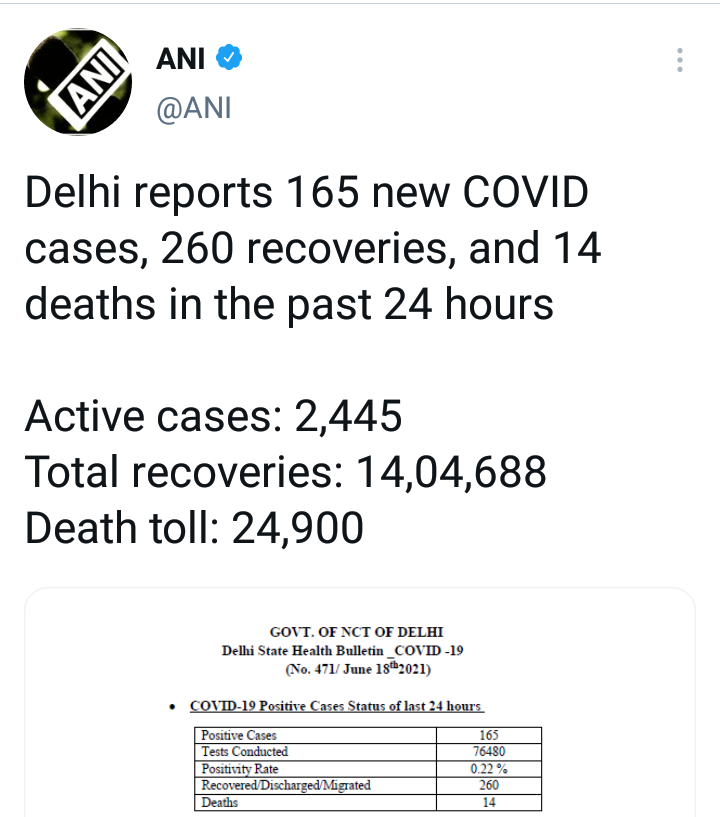The image size is (720, 817).
Task: Click the 0.22 % positivity value cell
Action: coord(489,769)
